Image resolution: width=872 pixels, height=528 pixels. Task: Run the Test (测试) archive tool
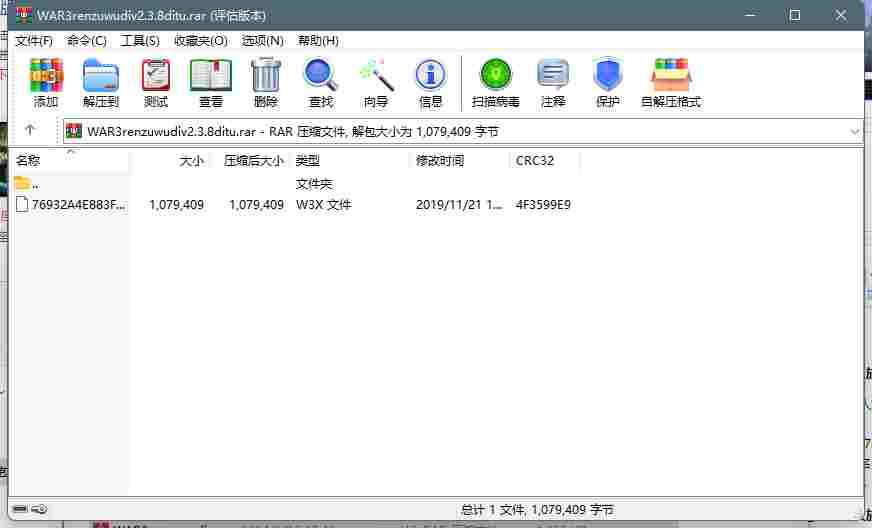pyautogui.click(x=156, y=82)
